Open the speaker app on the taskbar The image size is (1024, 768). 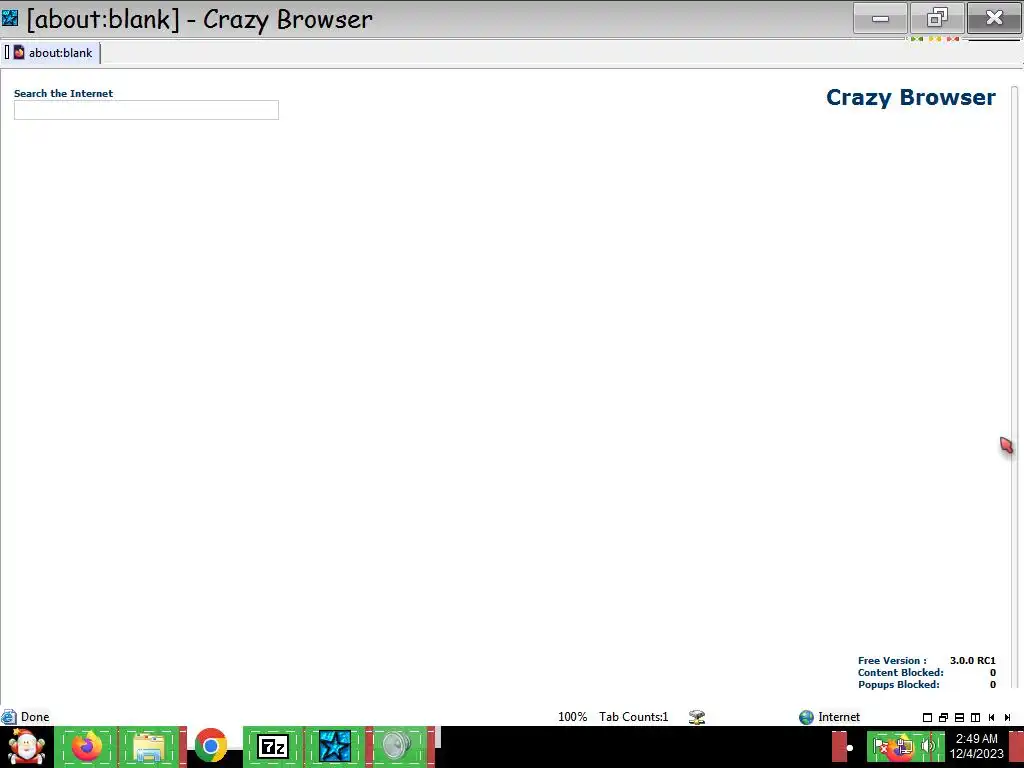tap(396, 746)
